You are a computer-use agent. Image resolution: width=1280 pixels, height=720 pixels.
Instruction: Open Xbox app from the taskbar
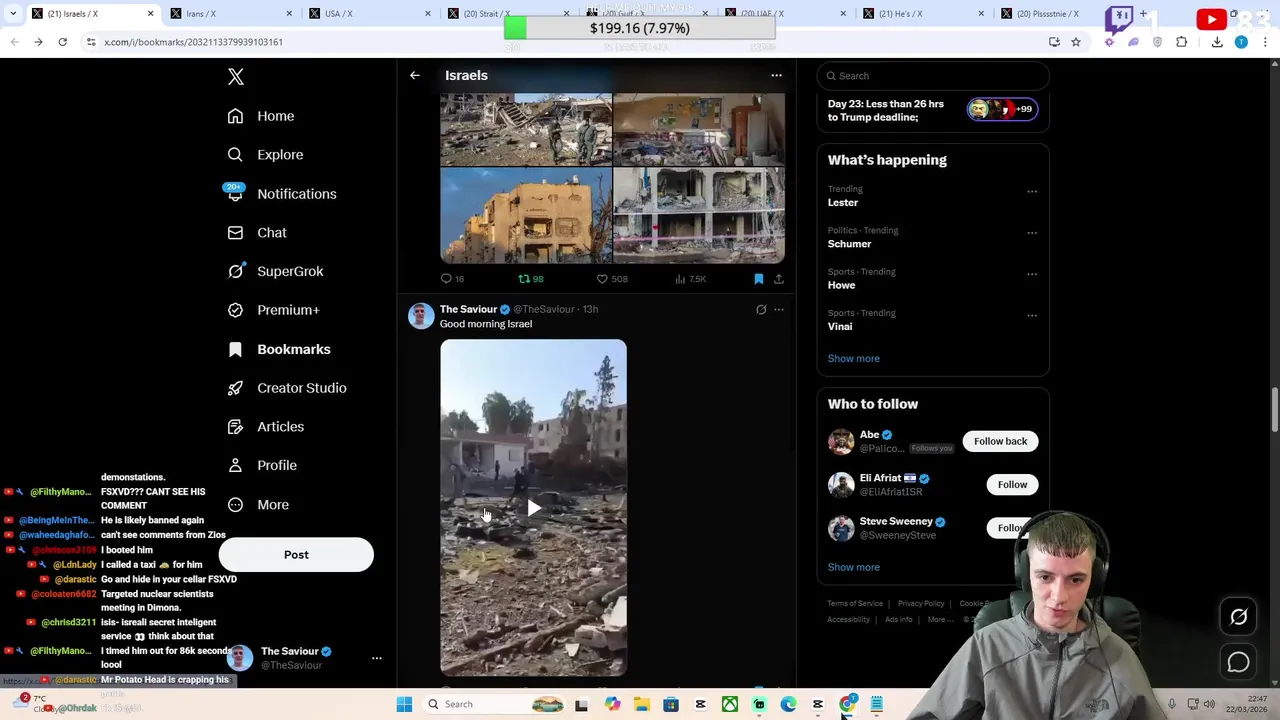coord(730,705)
